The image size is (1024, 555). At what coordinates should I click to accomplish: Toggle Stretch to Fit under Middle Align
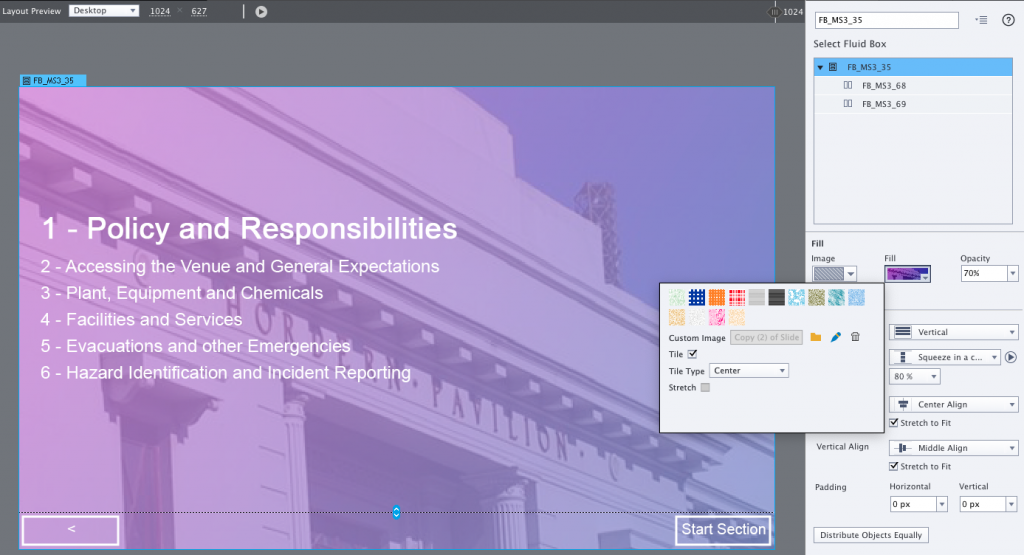[x=894, y=466]
